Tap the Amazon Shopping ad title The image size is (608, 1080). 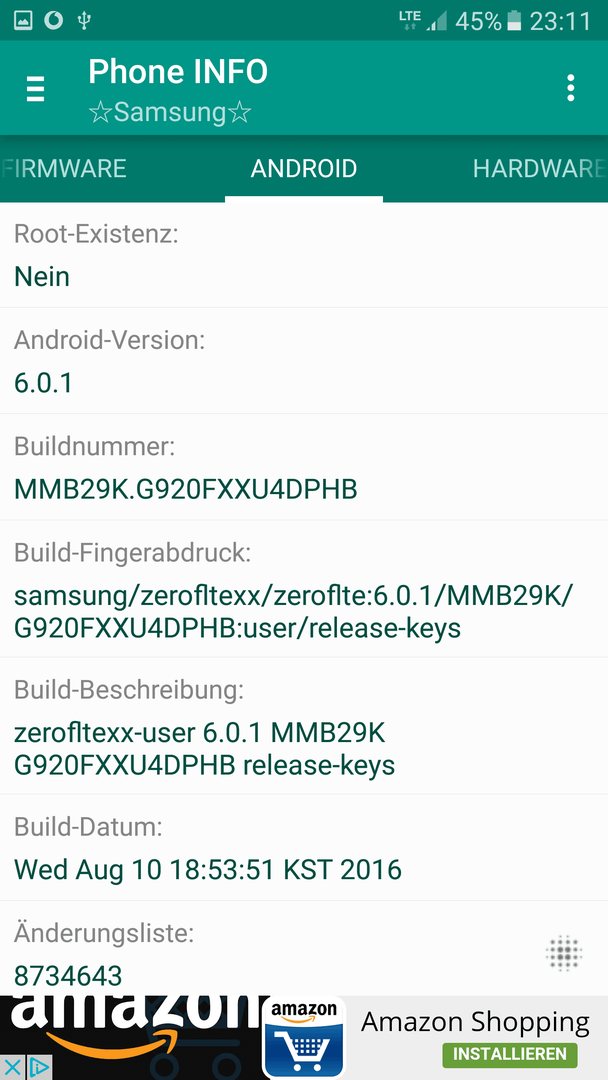click(x=475, y=1023)
